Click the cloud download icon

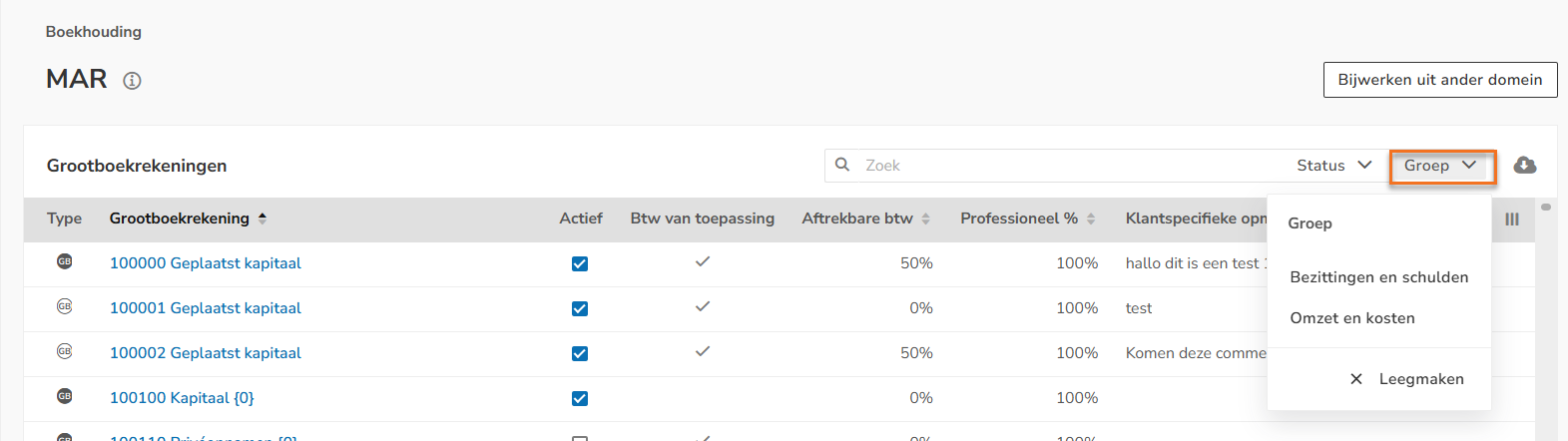(x=1524, y=166)
